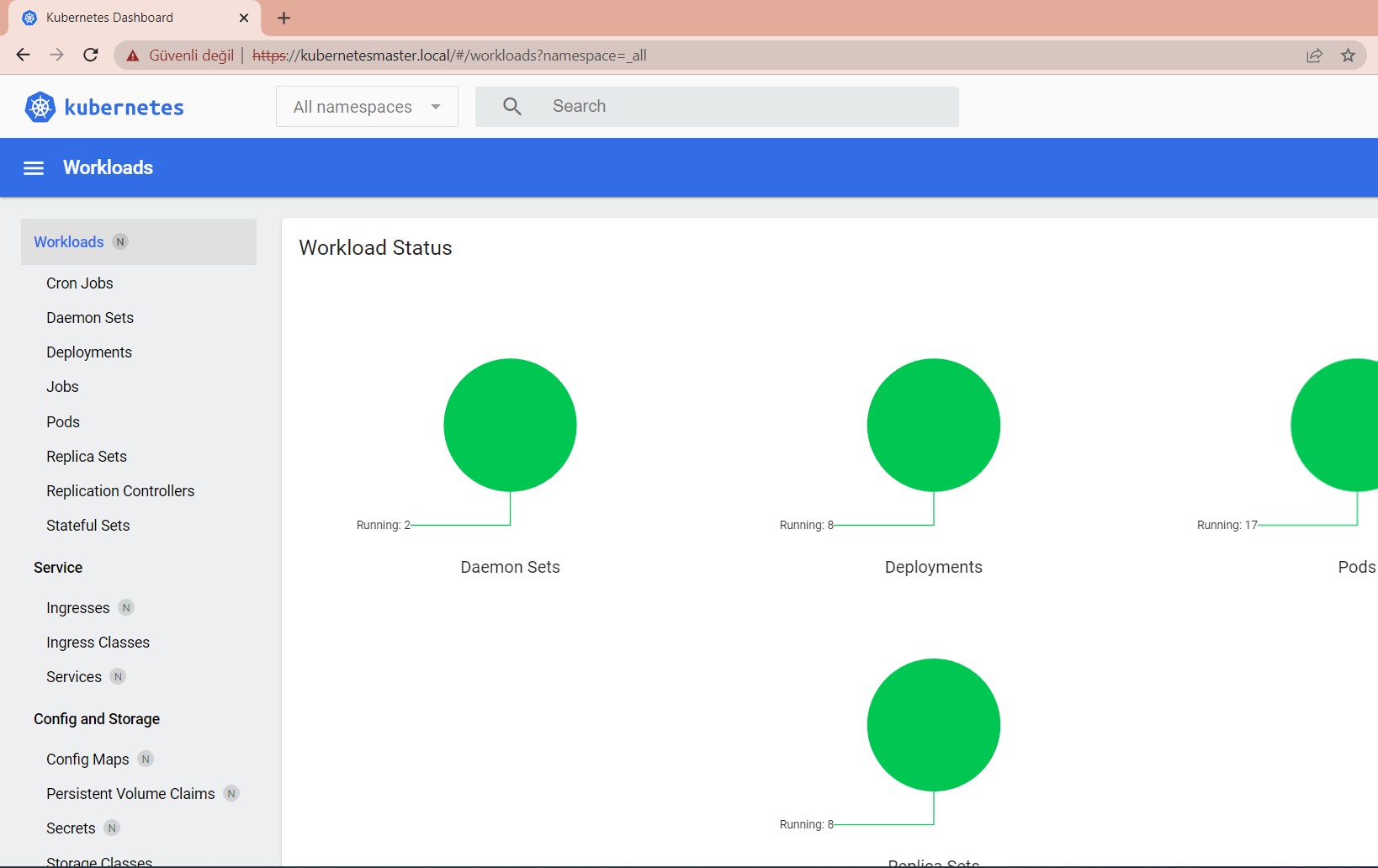Select the Kubernetes Dashboard browser tab
This screenshot has height=868, width=1378.
click(x=135, y=18)
